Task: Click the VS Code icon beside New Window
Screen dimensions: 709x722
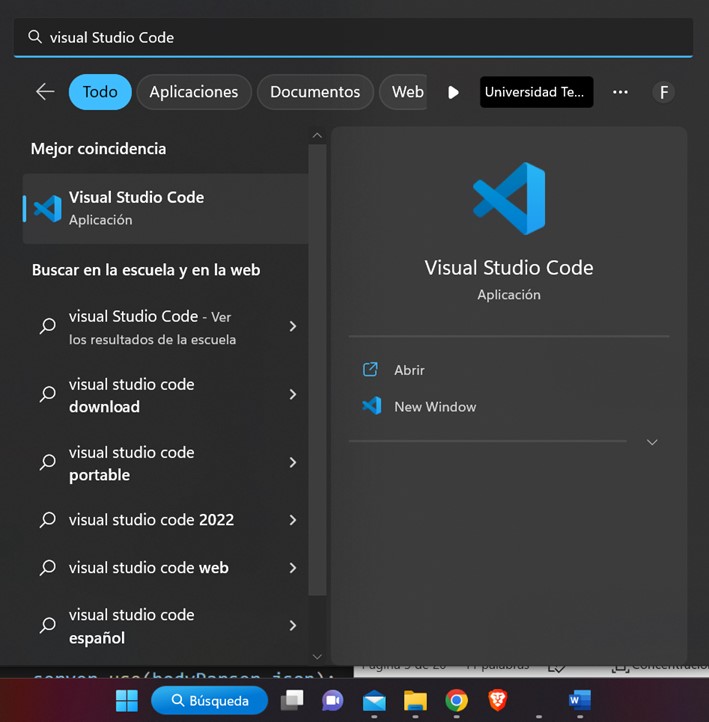Action: click(372, 406)
